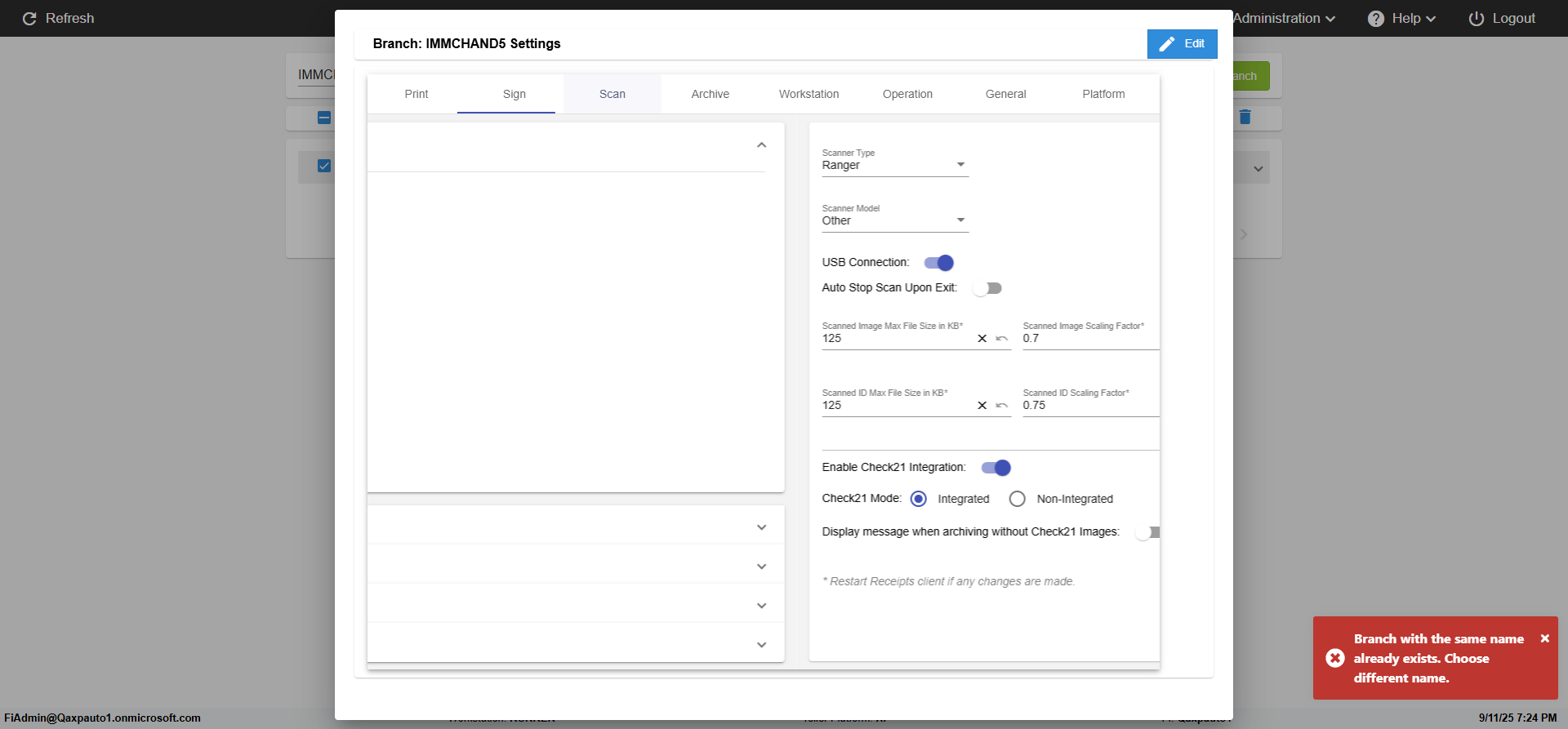The image size is (1568, 729).
Task: Dismiss the branch name error notification
Action: coord(1545,638)
